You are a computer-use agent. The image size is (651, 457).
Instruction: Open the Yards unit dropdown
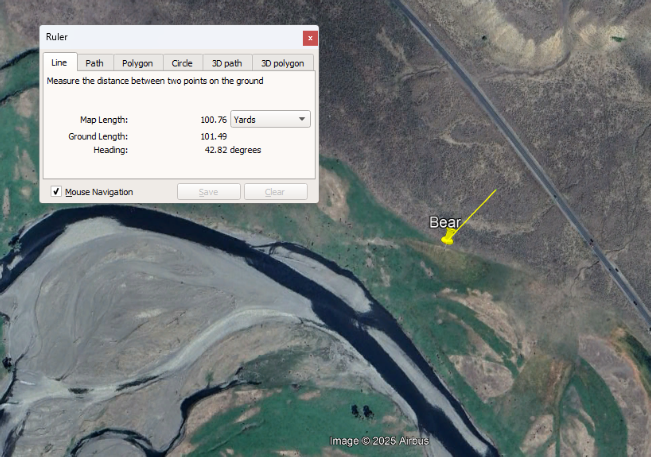pos(270,119)
